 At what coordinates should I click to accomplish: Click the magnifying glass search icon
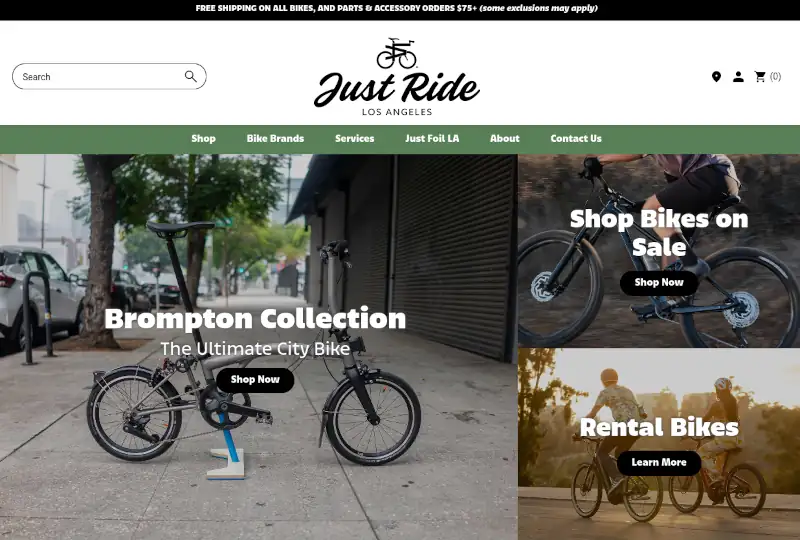click(190, 77)
